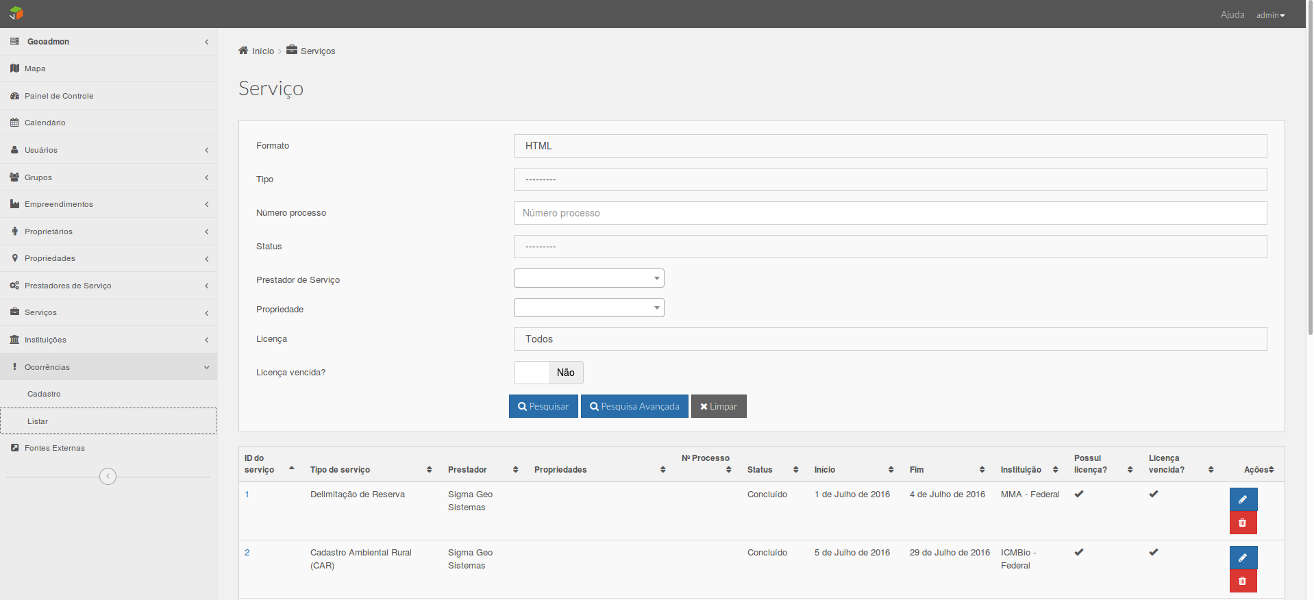The image size is (1314, 600).
Task: Click the Fontes Externas icon
Action: tap(14, 448)
